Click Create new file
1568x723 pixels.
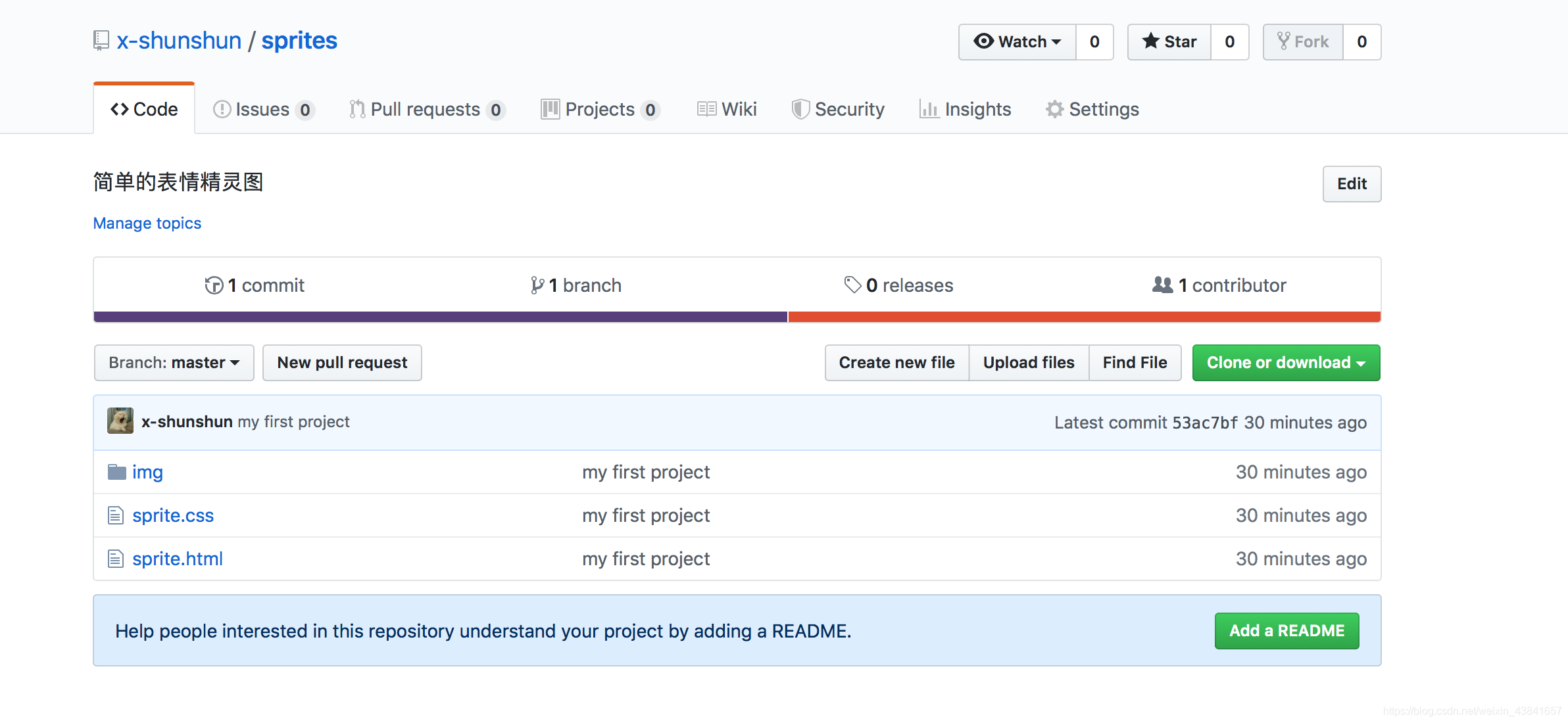[x=896, y=363]
